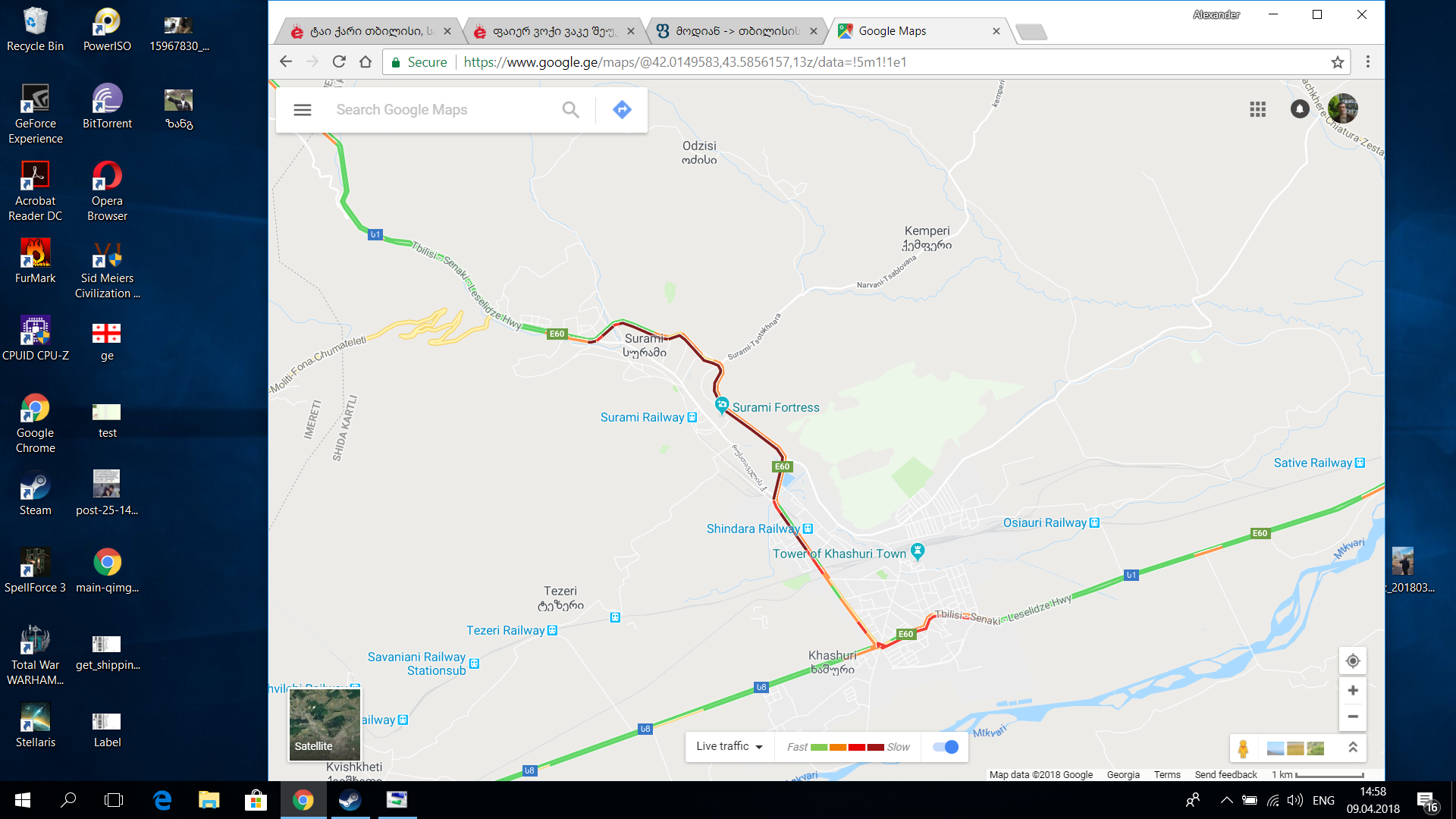Expand the imagery strip with the chevron

coord(1353,748)
